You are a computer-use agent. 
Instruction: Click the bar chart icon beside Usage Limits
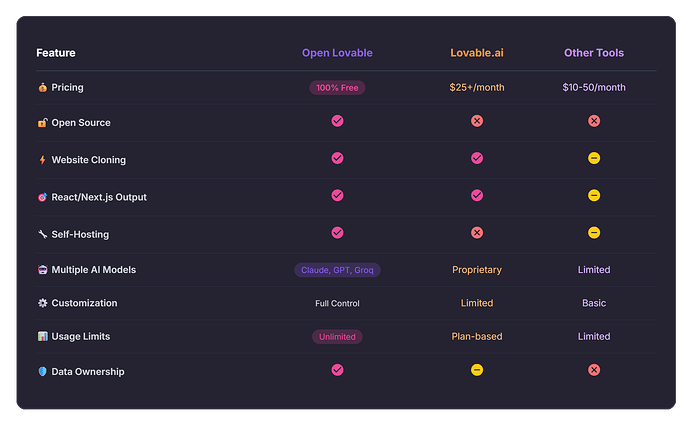pos(42,337)
